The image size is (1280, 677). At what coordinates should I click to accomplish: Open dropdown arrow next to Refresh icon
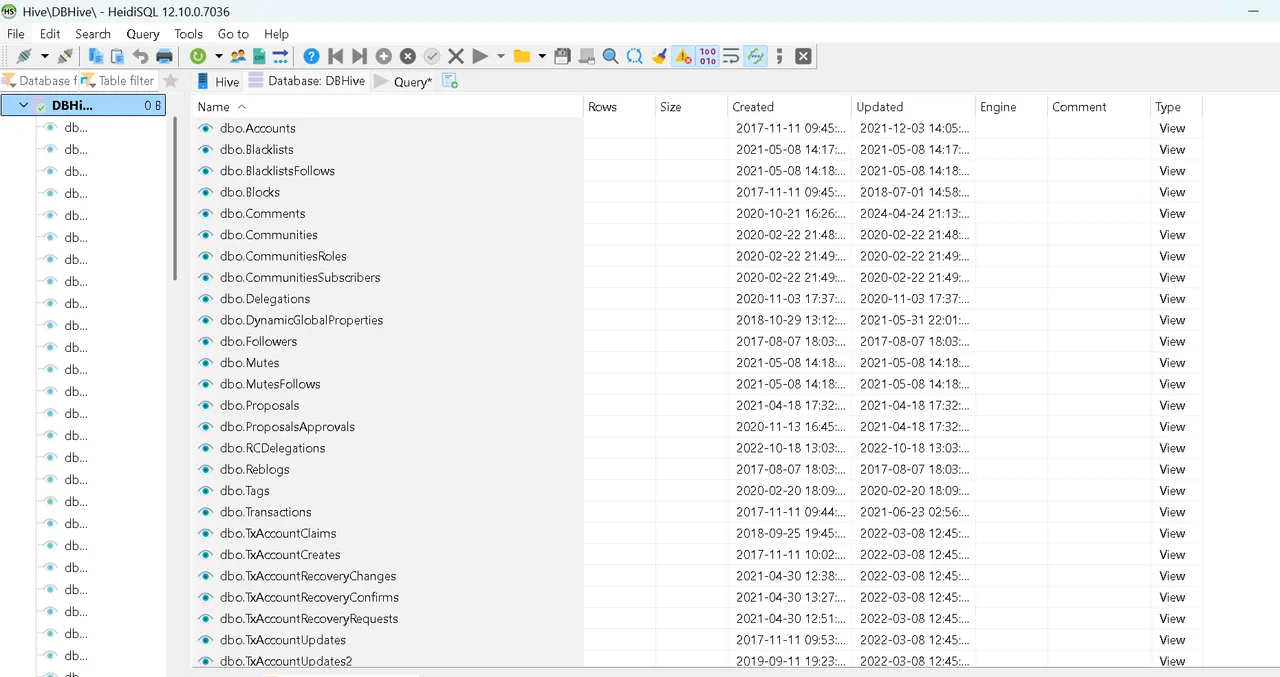click(x=218, y=56)
